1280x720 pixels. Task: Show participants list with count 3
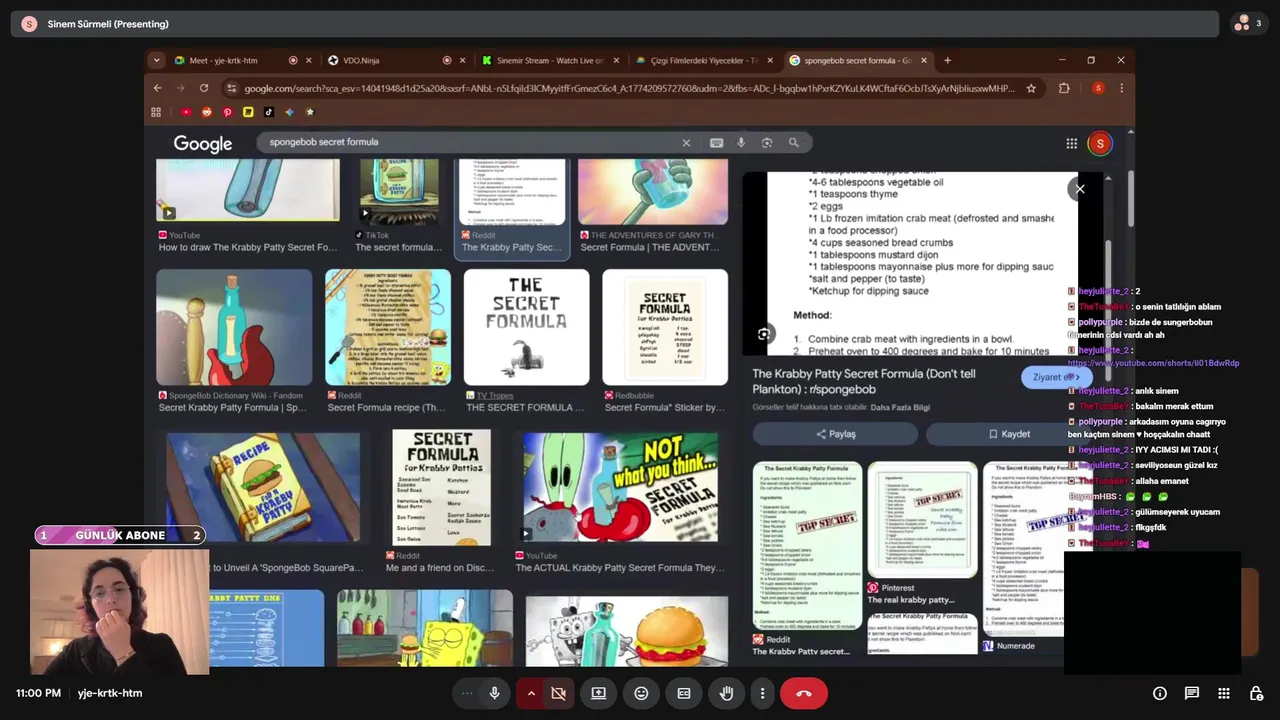pyautogui.click(x=1248, y=23)
